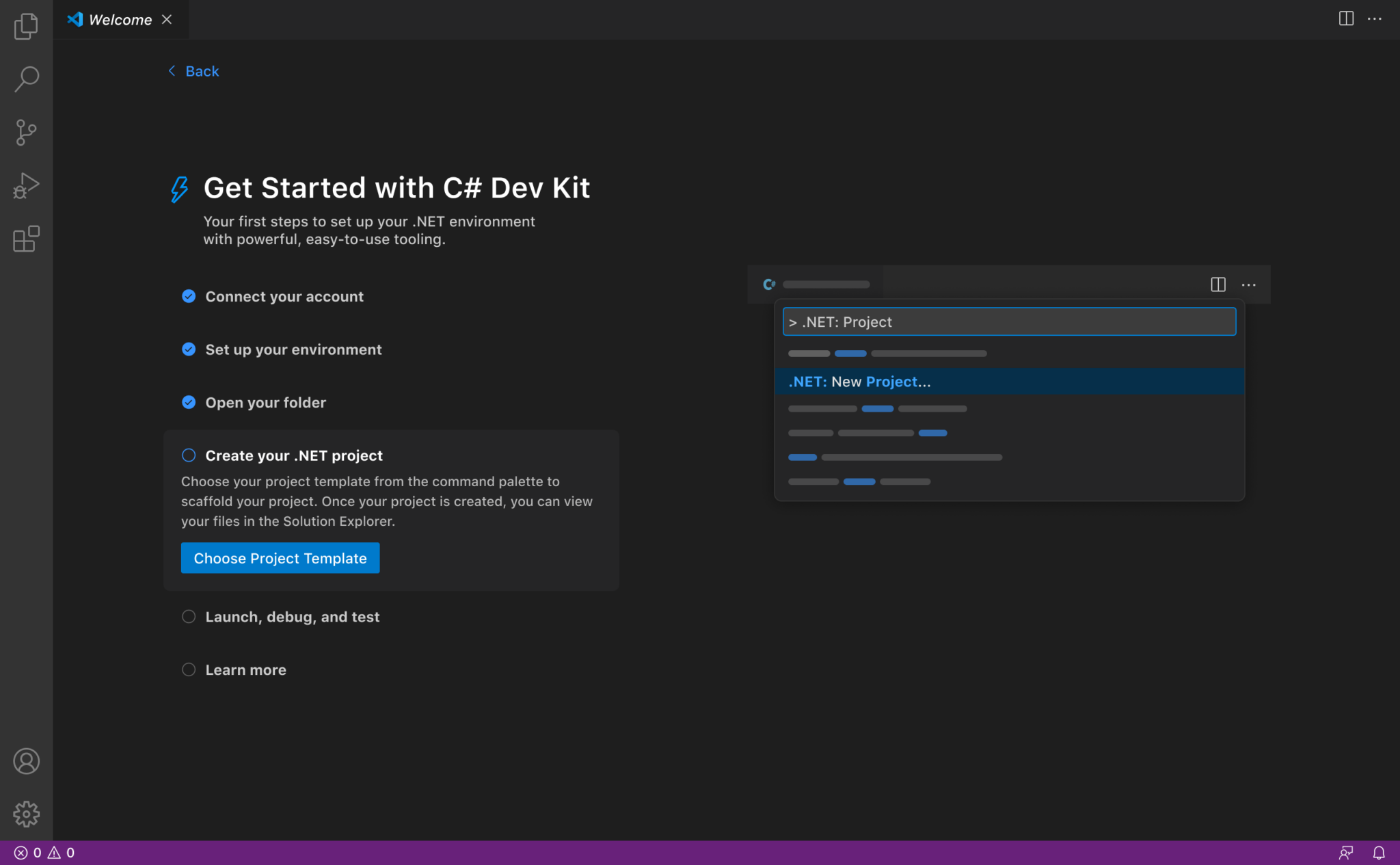Open the Run and Debug view

(26, 185)
